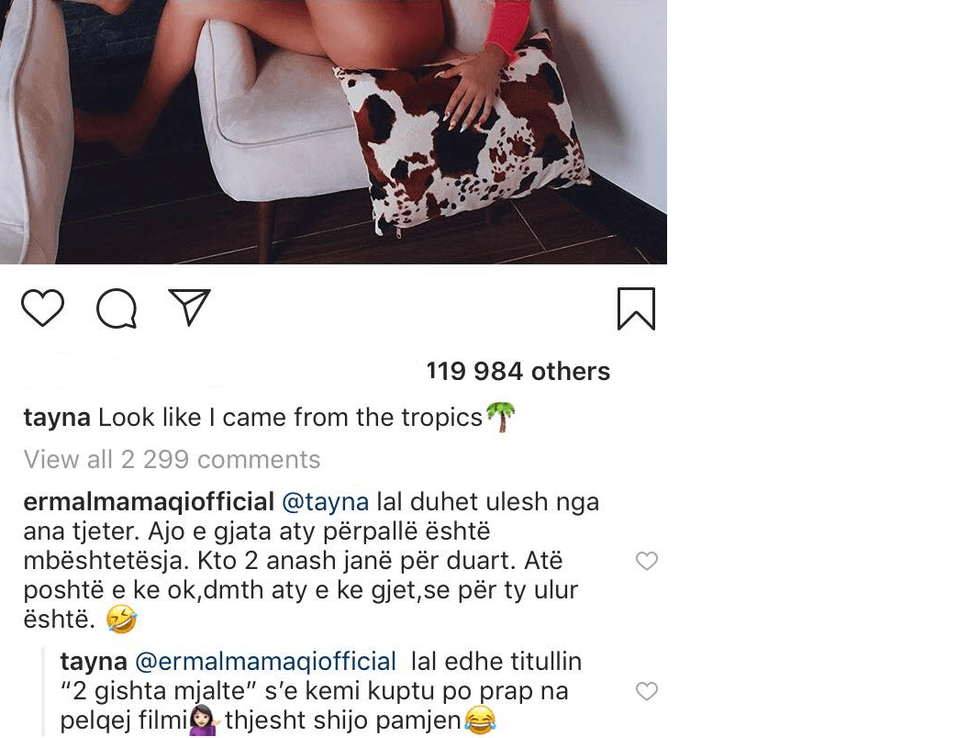This screenshot has height=738, width=980.
Task: Click the rolling-laughing emoji ending the first comment
Action: 121,620
